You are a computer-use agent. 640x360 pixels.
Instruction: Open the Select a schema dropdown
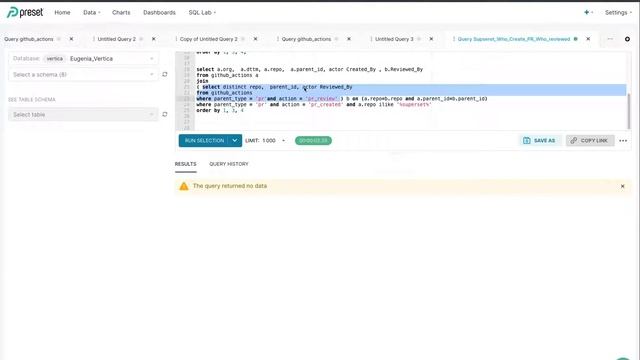click(x=83, y=75)
